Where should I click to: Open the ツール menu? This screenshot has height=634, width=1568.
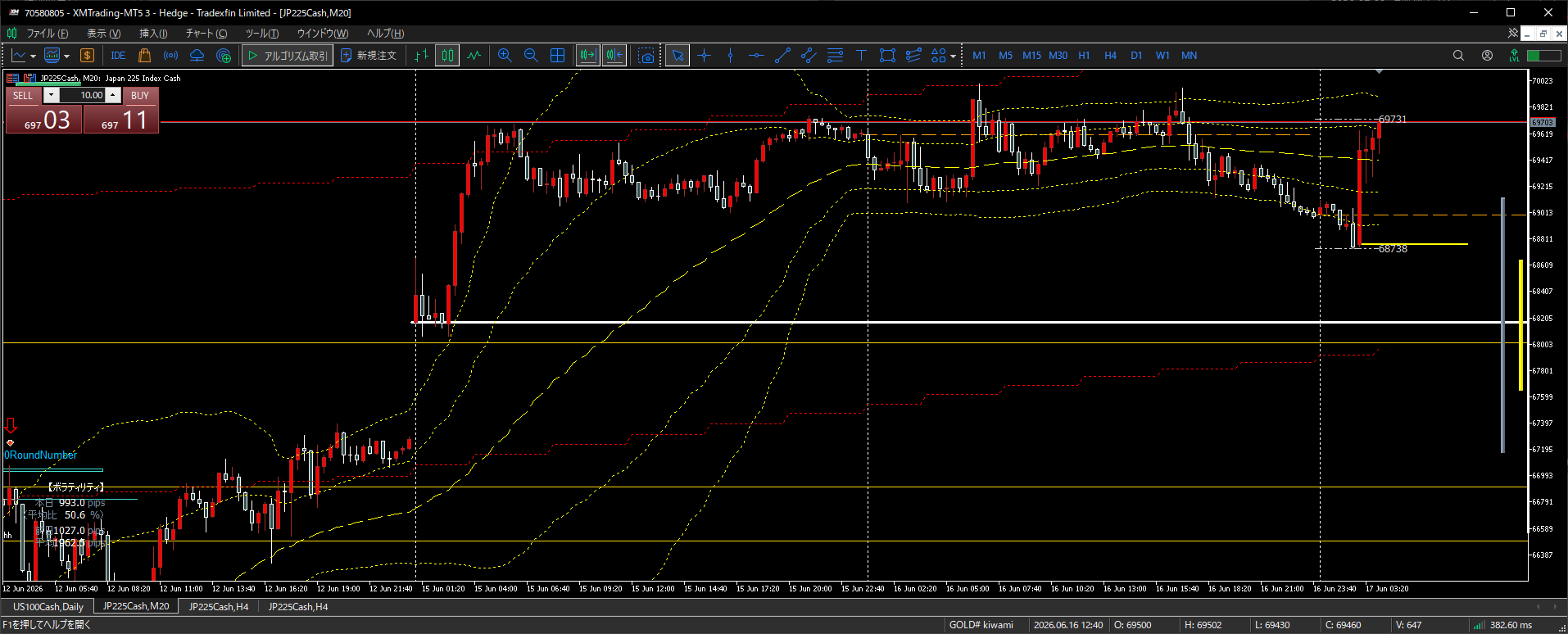(262, 34)
